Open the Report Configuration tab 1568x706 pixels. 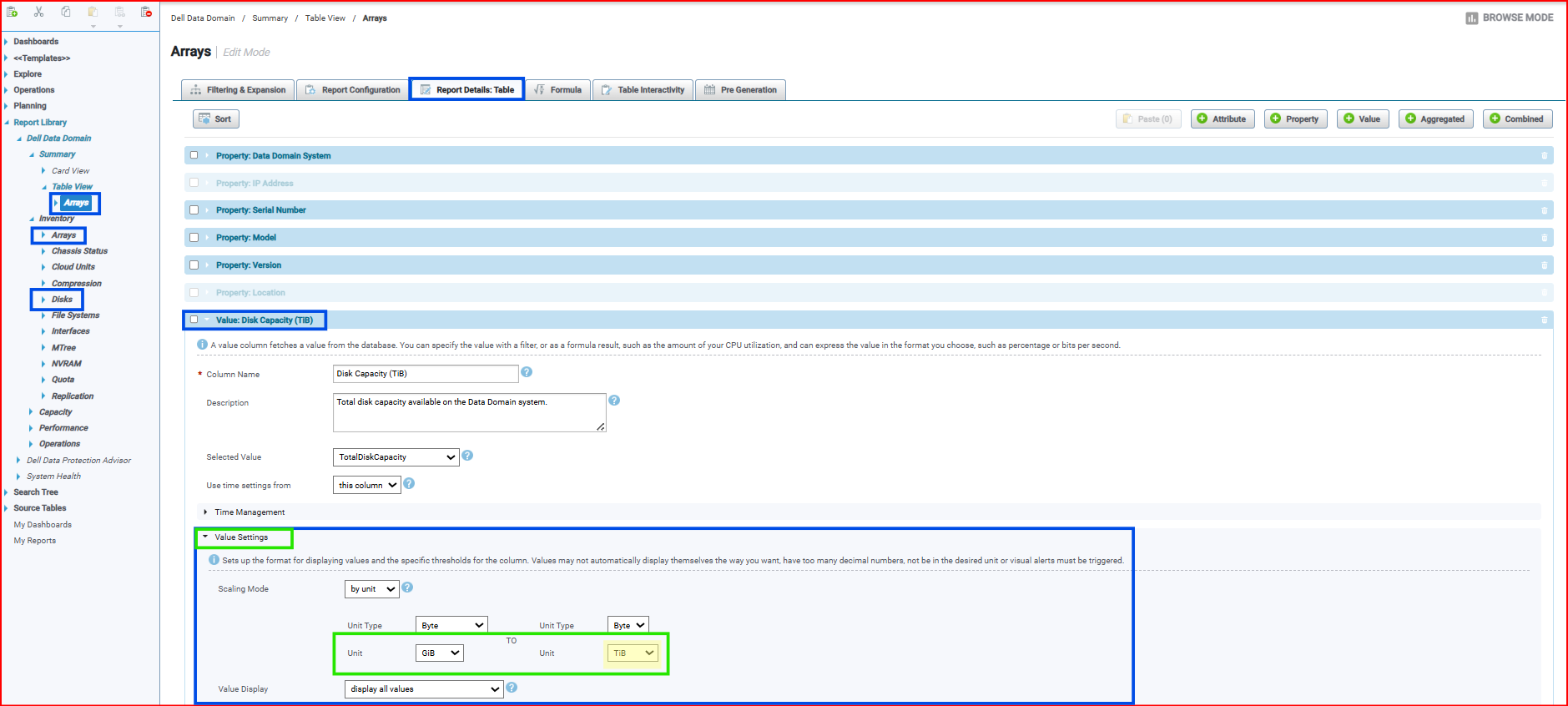(352, 90)
